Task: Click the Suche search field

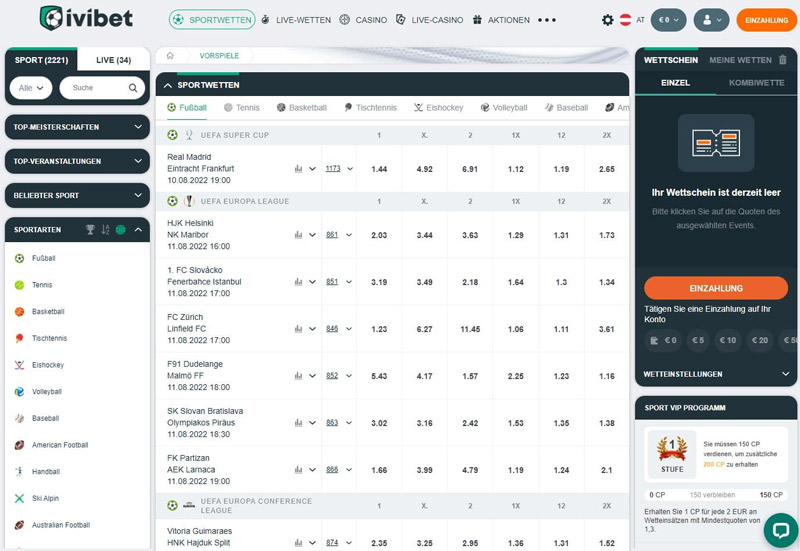Action: click(102, 88)
